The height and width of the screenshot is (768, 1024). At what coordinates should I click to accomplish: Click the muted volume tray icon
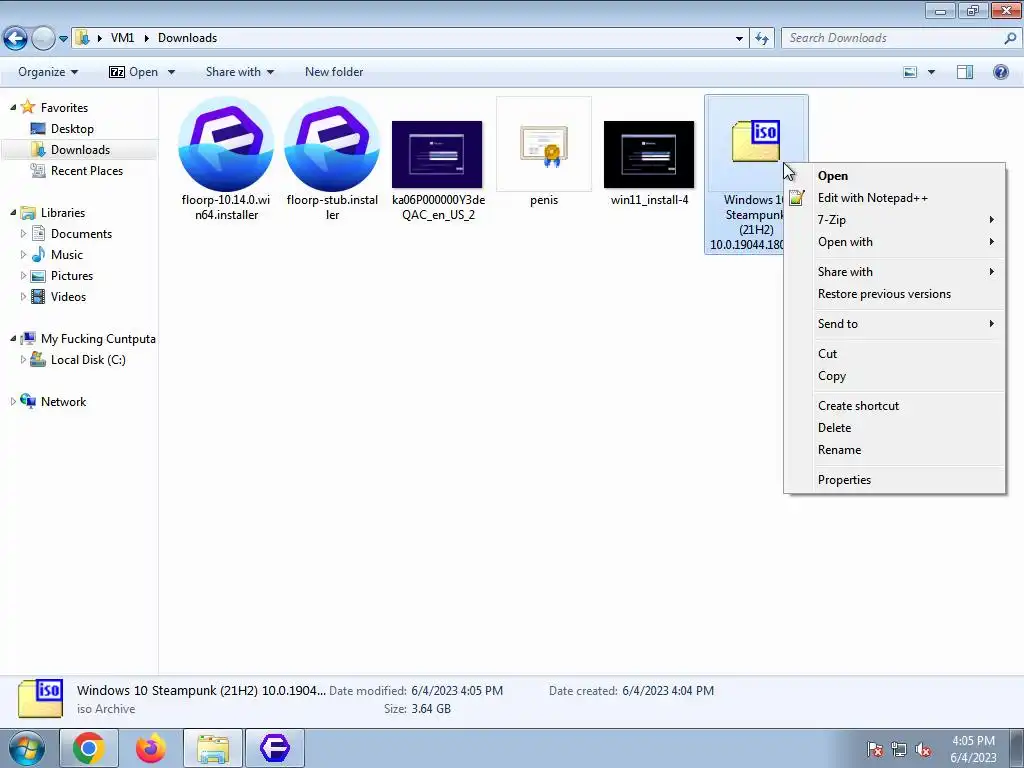(923, 749)
